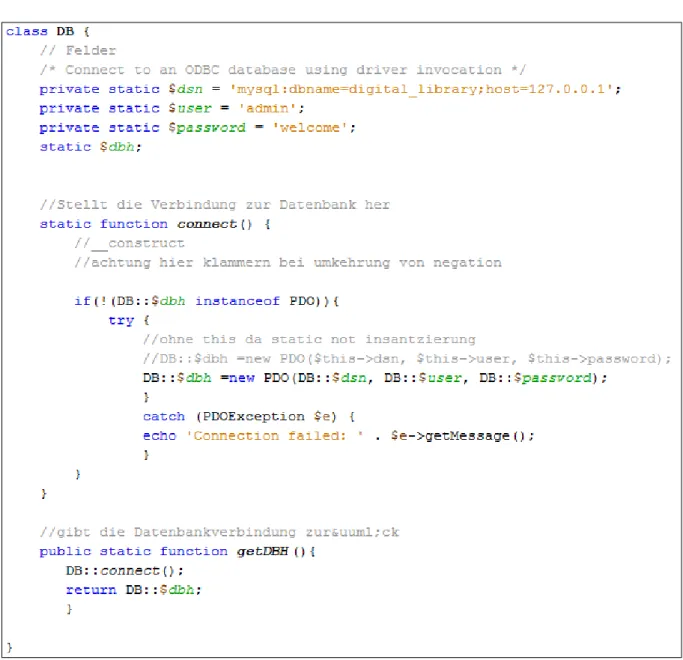Select the 'gibt die Datenbankverbindung' comment

pos(220,532)
